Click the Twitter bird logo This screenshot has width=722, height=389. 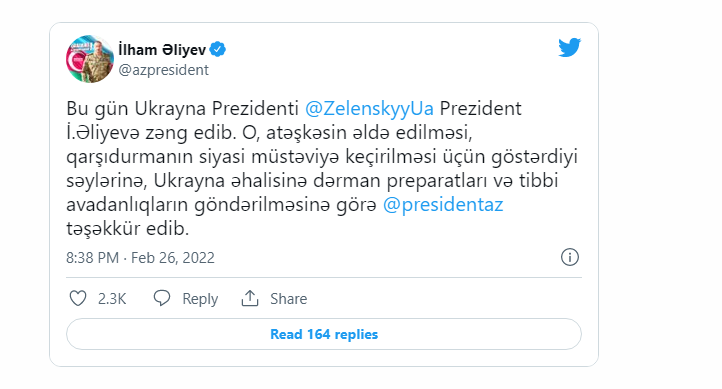click(x=570, y=47)
